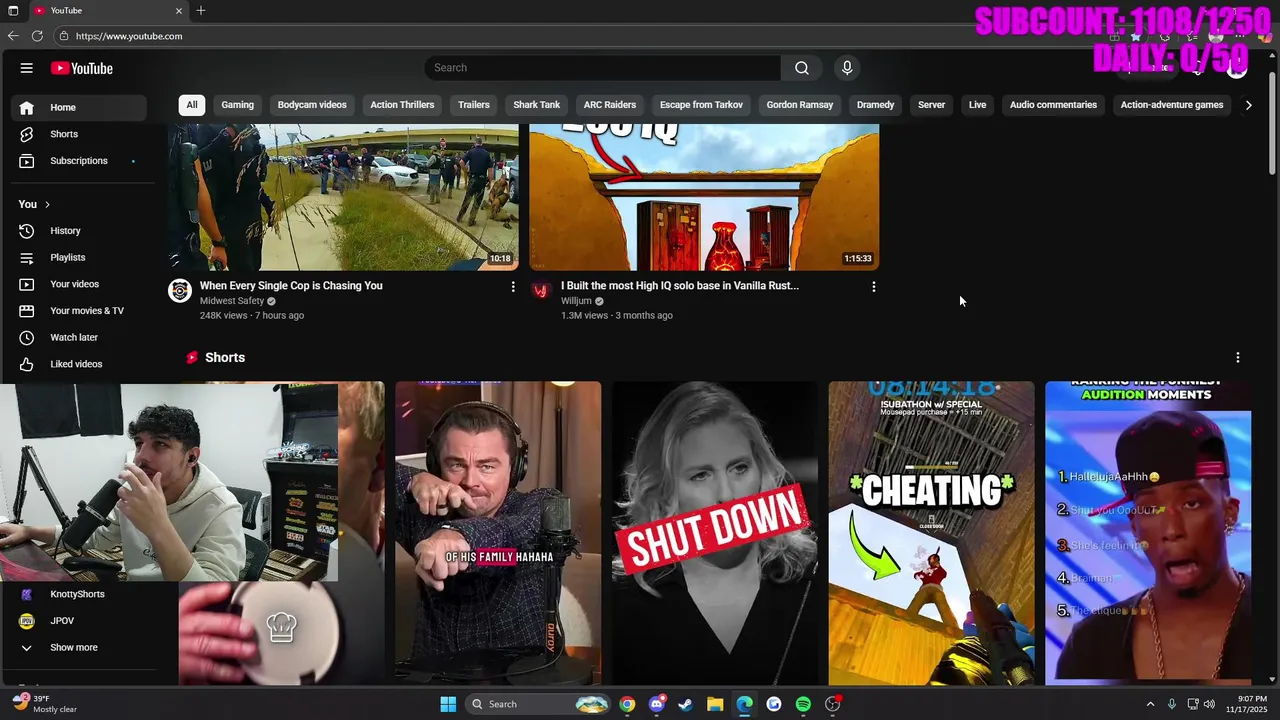Image resolution: width=1280 pixels, height=720 pixels.
Task: Click the browser address bar URL
Action: pyautogui.click(x=129, y=36)
